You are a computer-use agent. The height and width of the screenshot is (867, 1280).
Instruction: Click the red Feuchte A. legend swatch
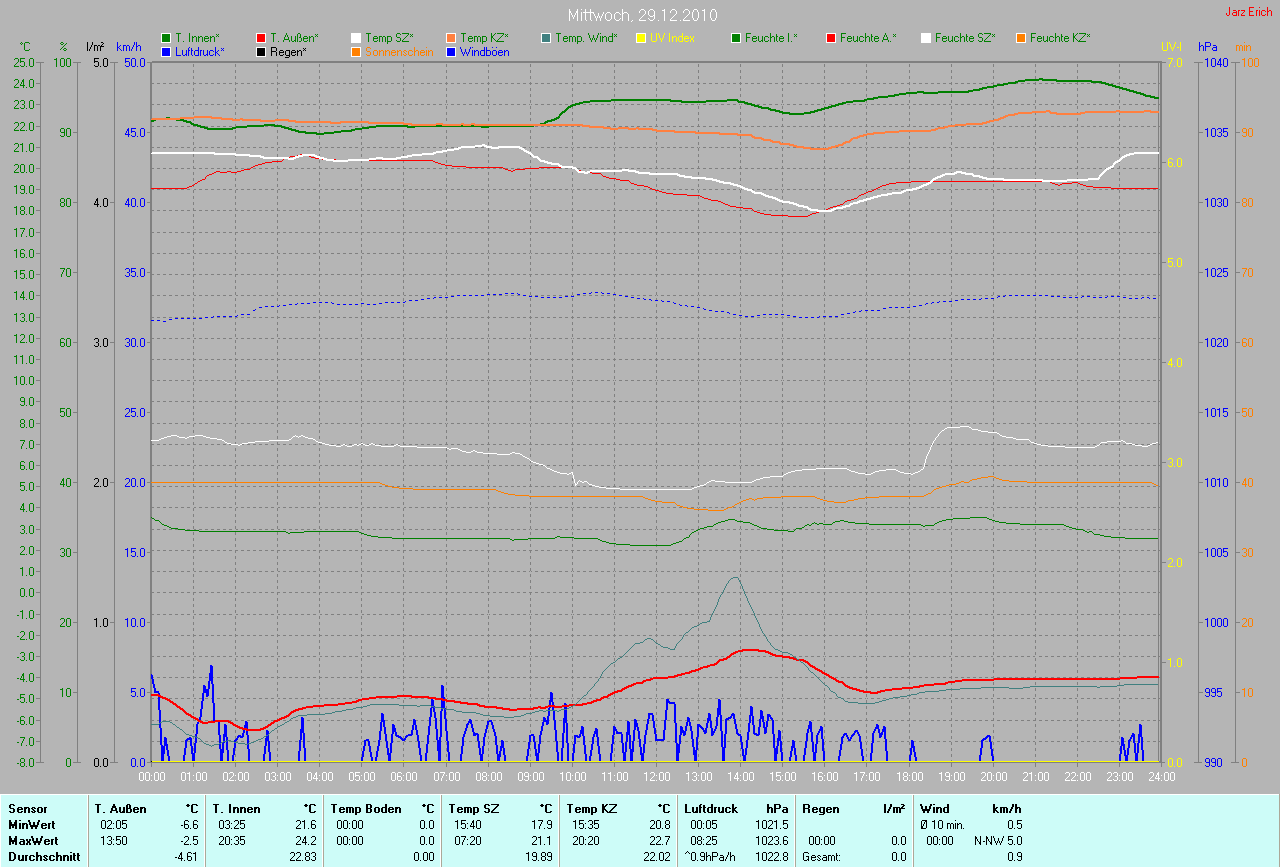pos(831,38)
